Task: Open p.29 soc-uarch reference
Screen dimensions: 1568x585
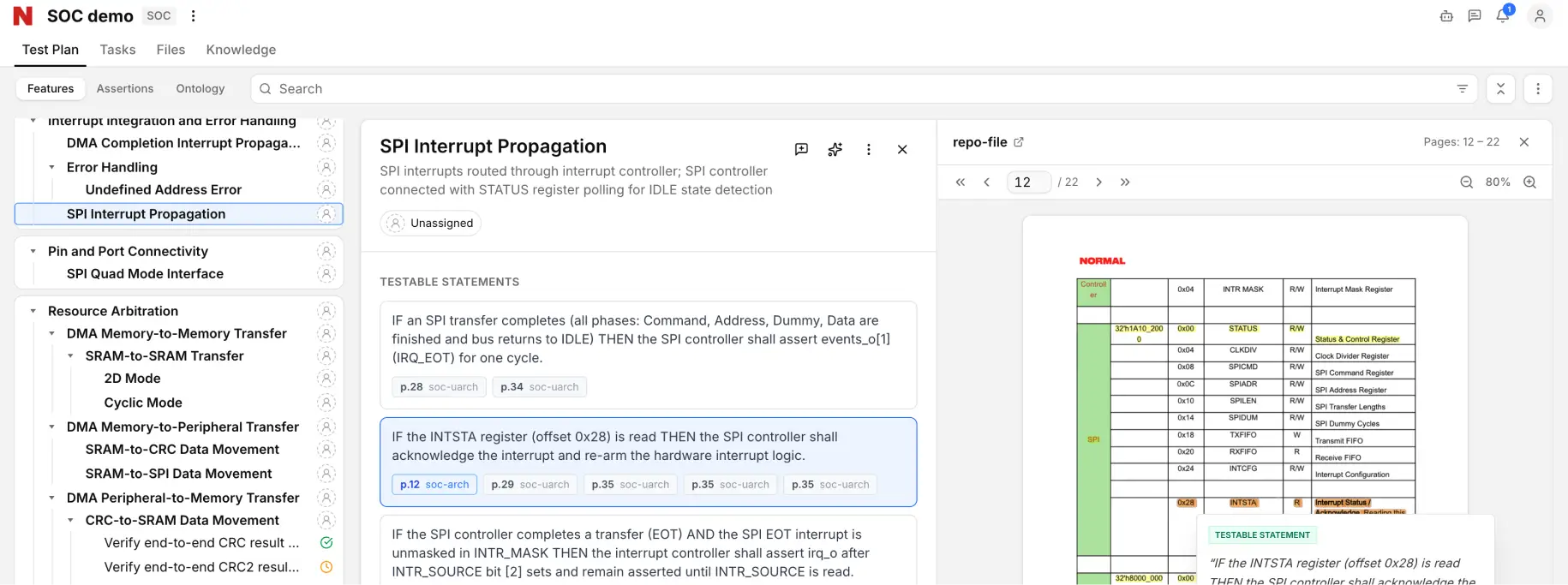Action: coord(530,485)
